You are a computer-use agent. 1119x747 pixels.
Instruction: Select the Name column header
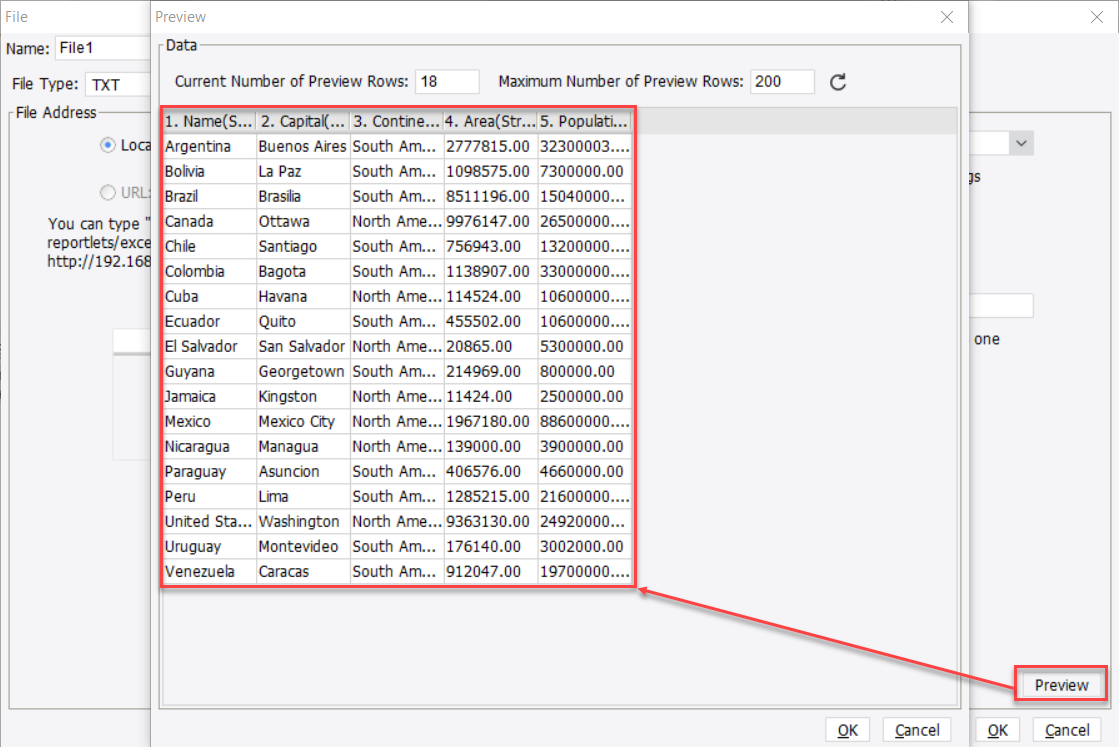[208, 120]
